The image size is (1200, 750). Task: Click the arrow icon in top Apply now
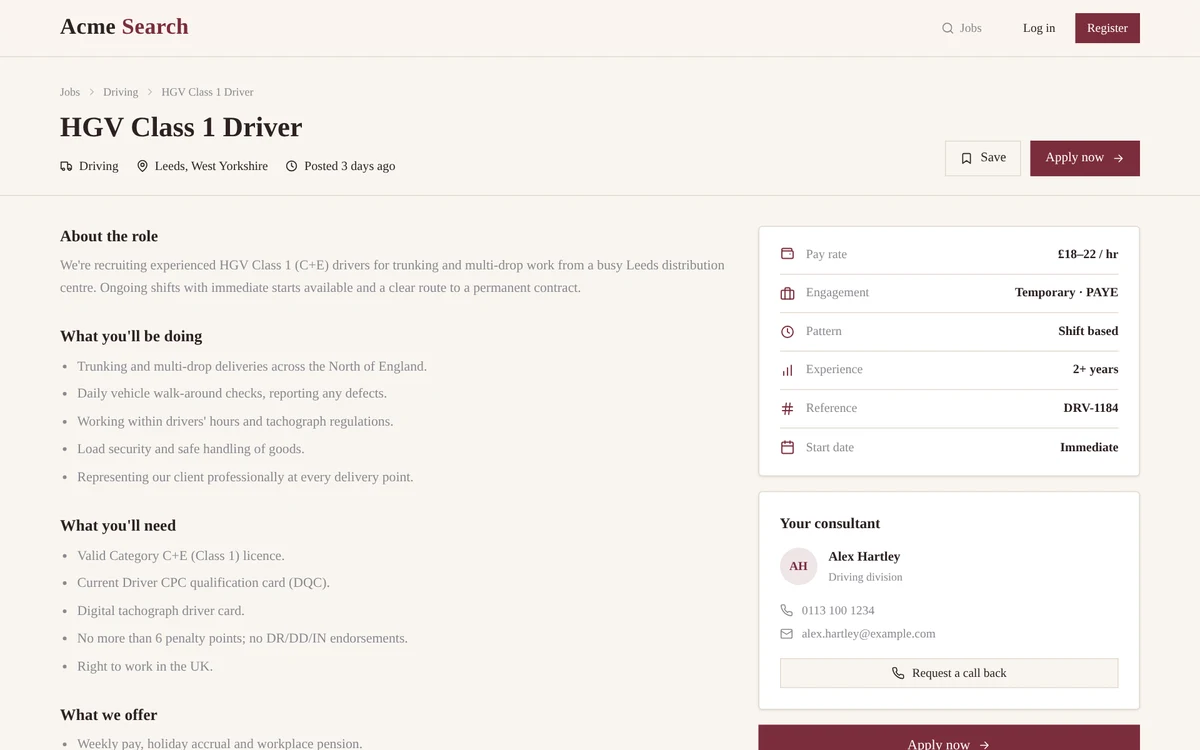(x=1118, y=158)
